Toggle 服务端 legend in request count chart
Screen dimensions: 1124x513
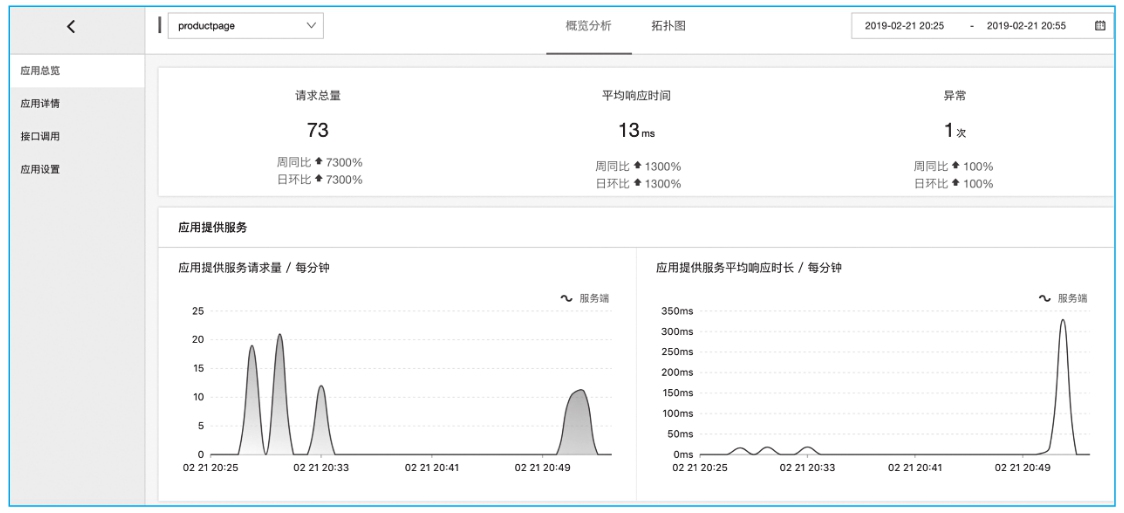click(x=585, y=298)
